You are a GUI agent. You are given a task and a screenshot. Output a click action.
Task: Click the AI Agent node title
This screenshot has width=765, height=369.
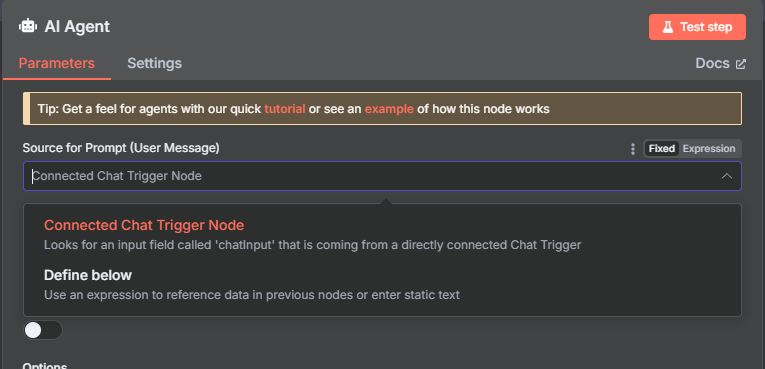(77, 26)
